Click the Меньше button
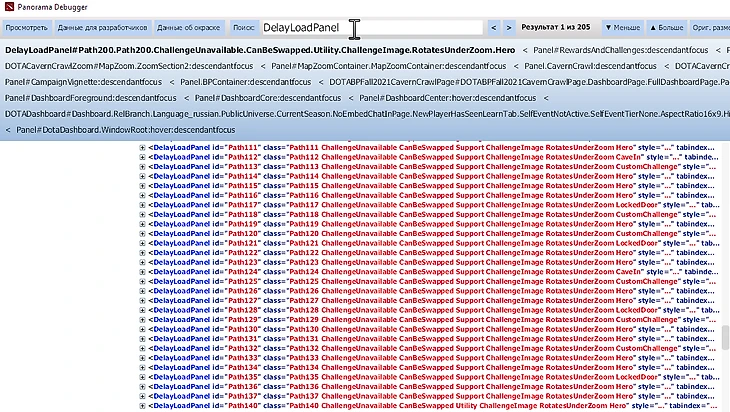 tap(622, 28)
